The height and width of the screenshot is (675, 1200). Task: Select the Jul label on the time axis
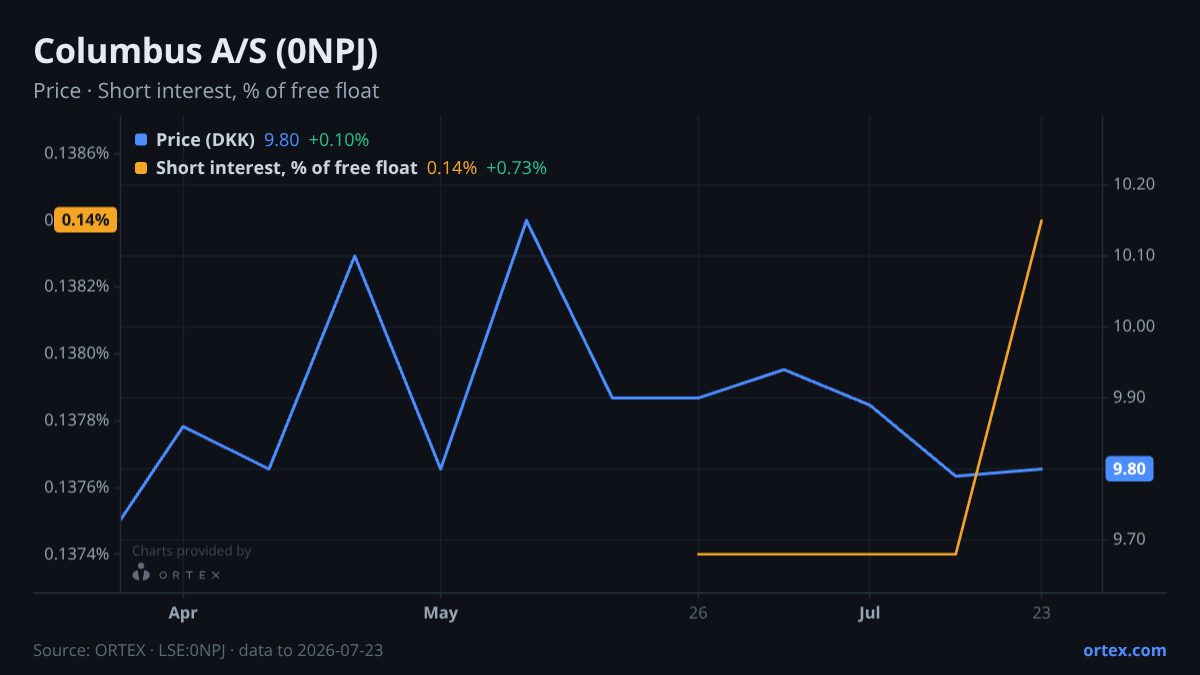point(870,613)
